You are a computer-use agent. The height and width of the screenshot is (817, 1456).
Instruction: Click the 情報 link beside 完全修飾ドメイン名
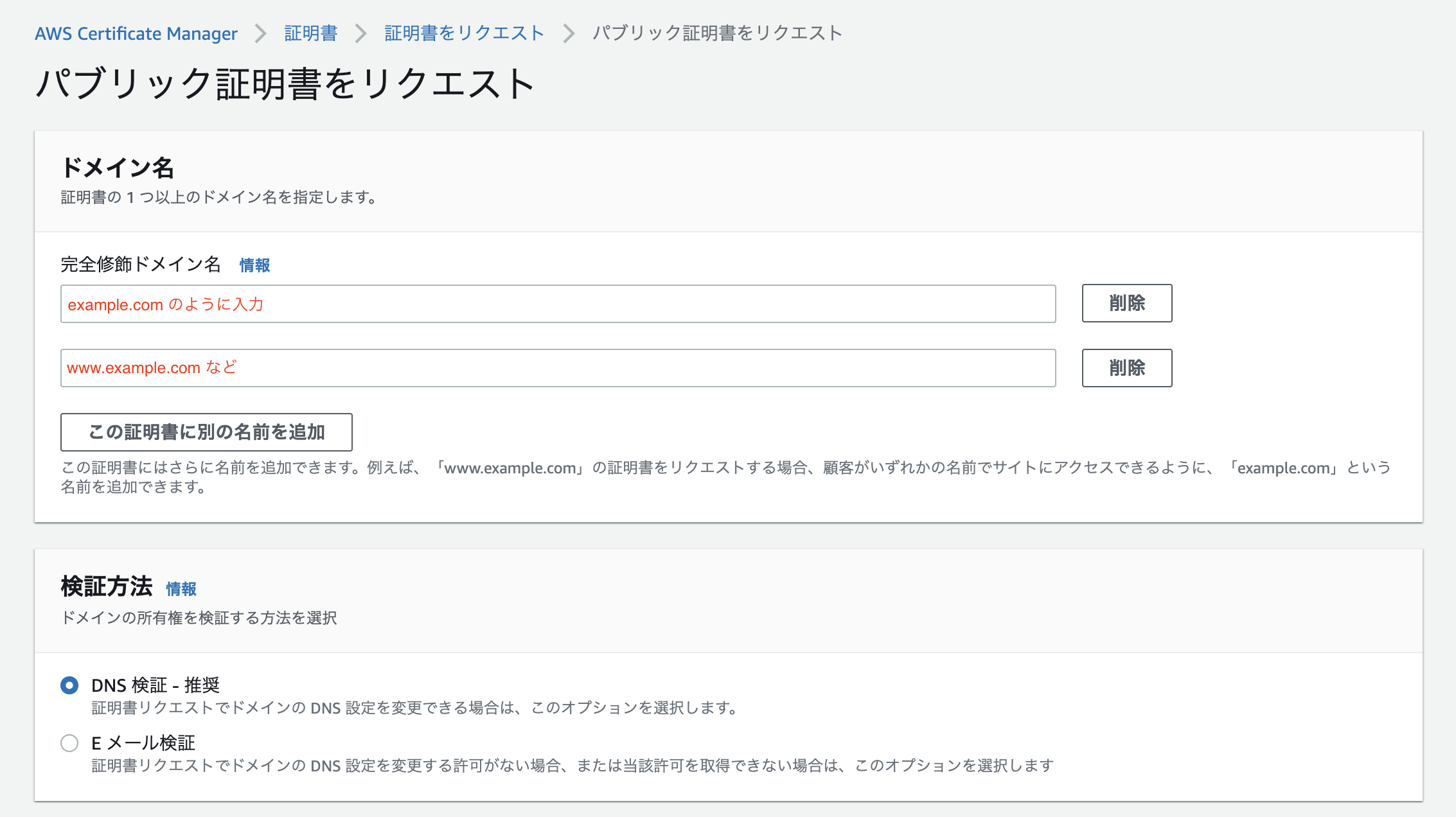click(254, 265)
